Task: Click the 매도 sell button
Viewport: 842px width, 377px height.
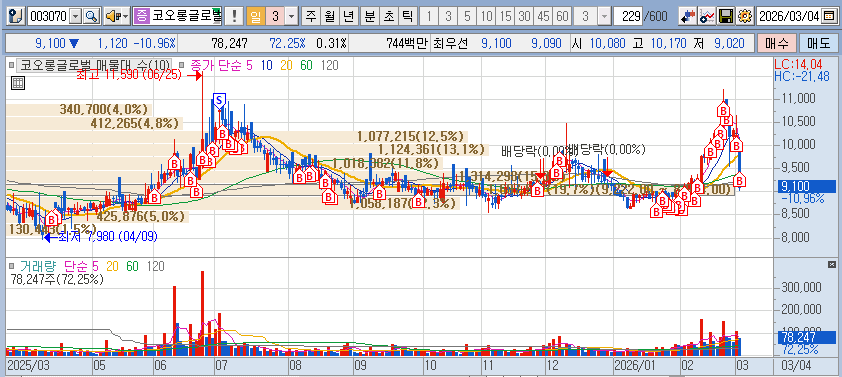Action: 818,43
